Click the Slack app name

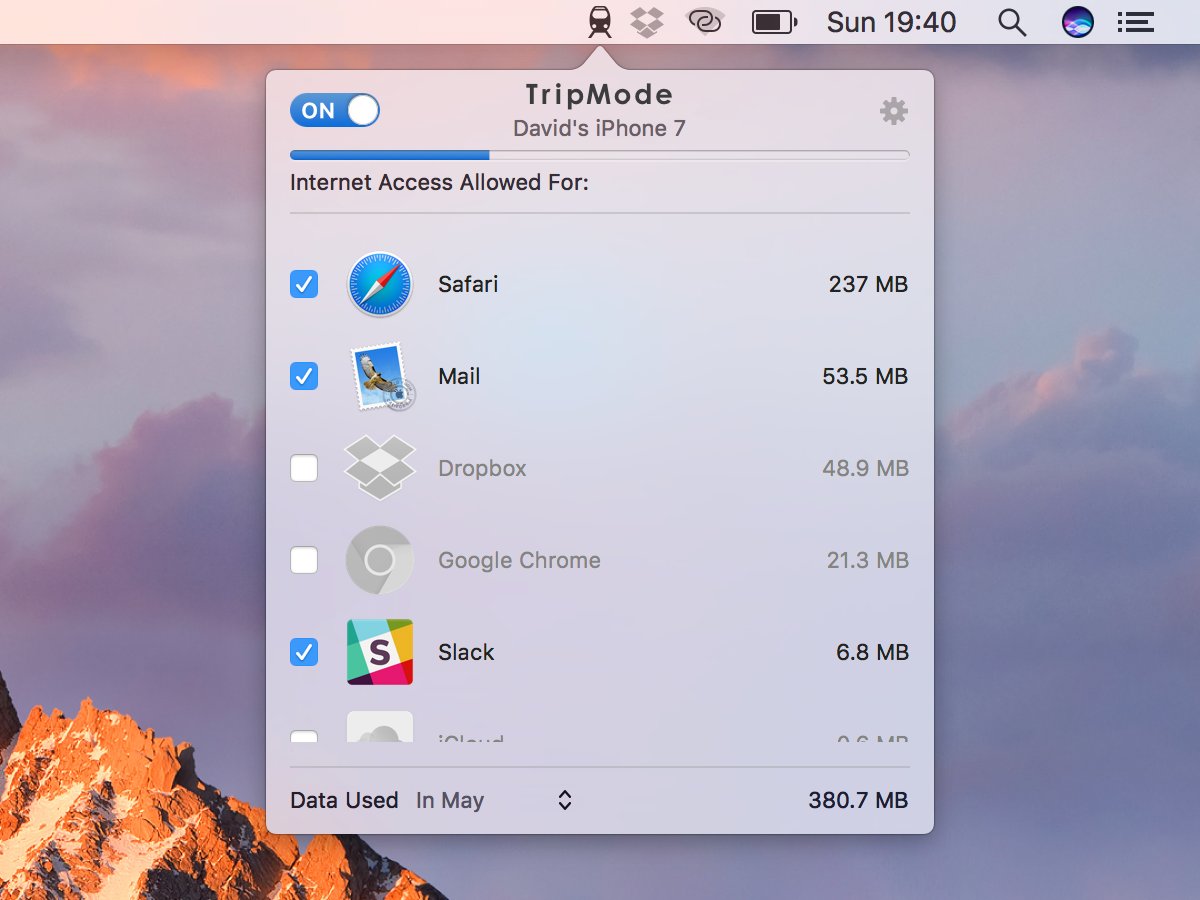tap(466, 652)
